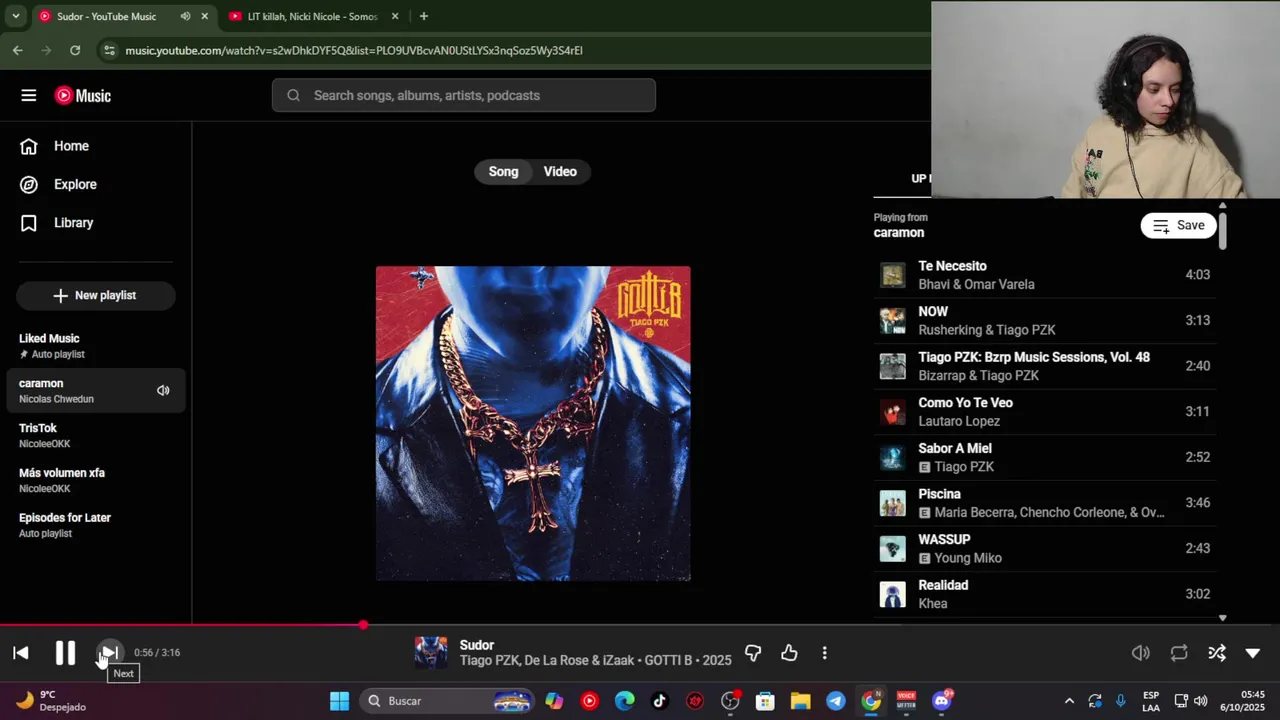Pause the current song
1280x720 pixels.
(x=65, y=653)
